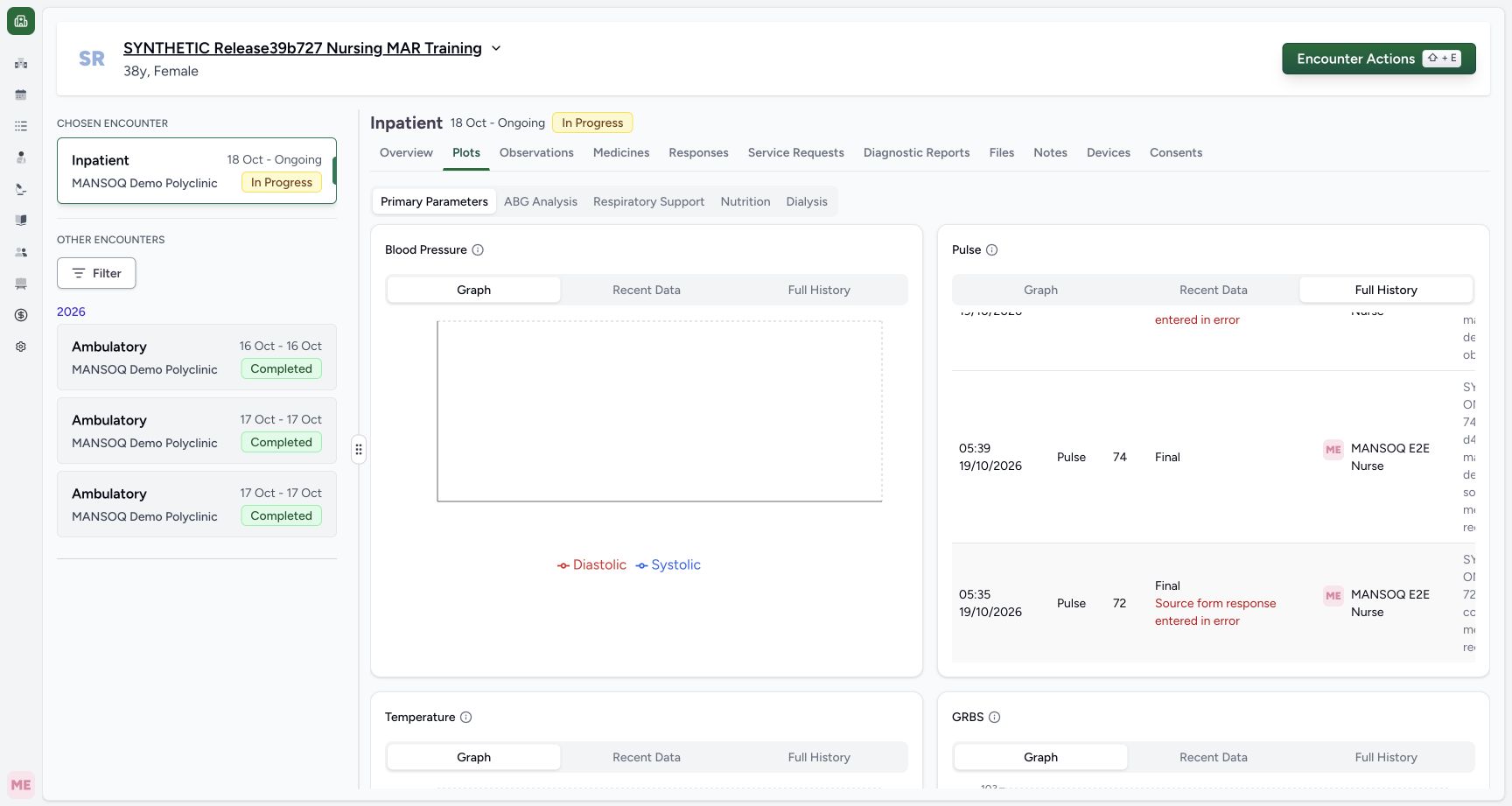
Task: Open the Diagnostic Reports tab
Action: [x=916, y=152]
